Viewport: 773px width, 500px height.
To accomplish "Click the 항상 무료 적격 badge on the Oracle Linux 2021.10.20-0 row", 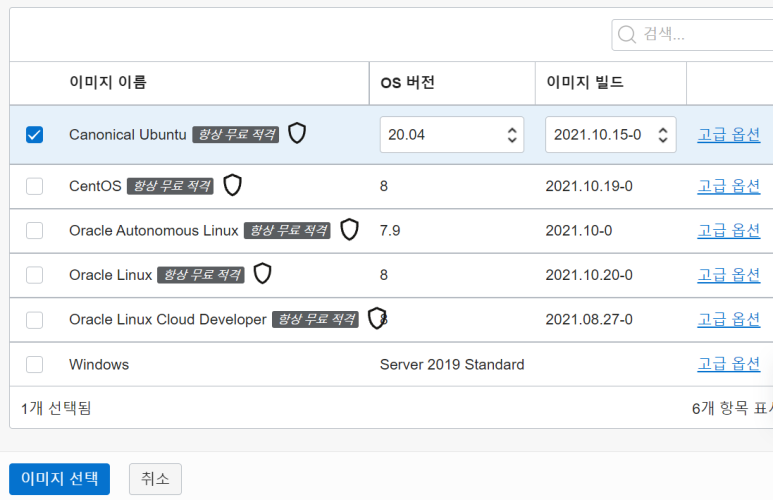I will pyautogui.click(x=201, y=275).
